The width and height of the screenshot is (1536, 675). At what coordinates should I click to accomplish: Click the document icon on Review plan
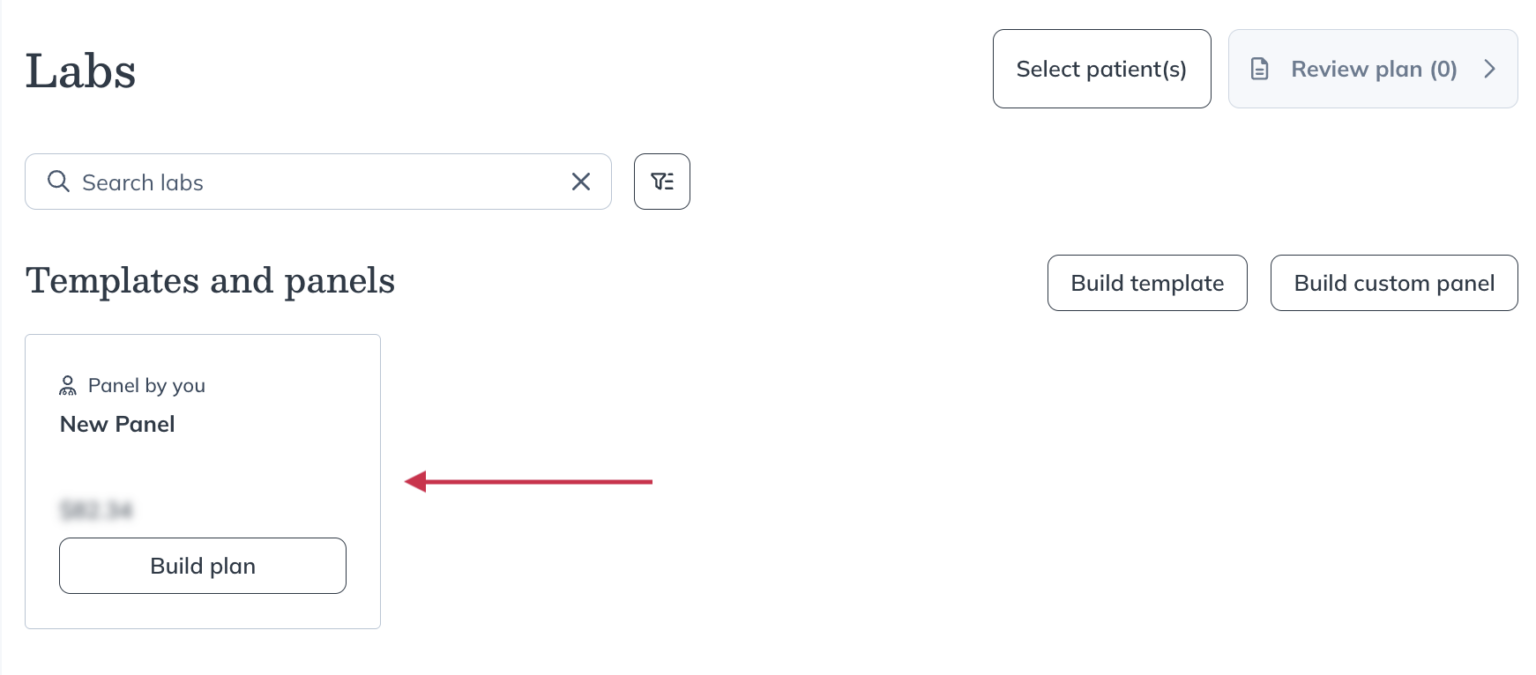point(1258,68)
